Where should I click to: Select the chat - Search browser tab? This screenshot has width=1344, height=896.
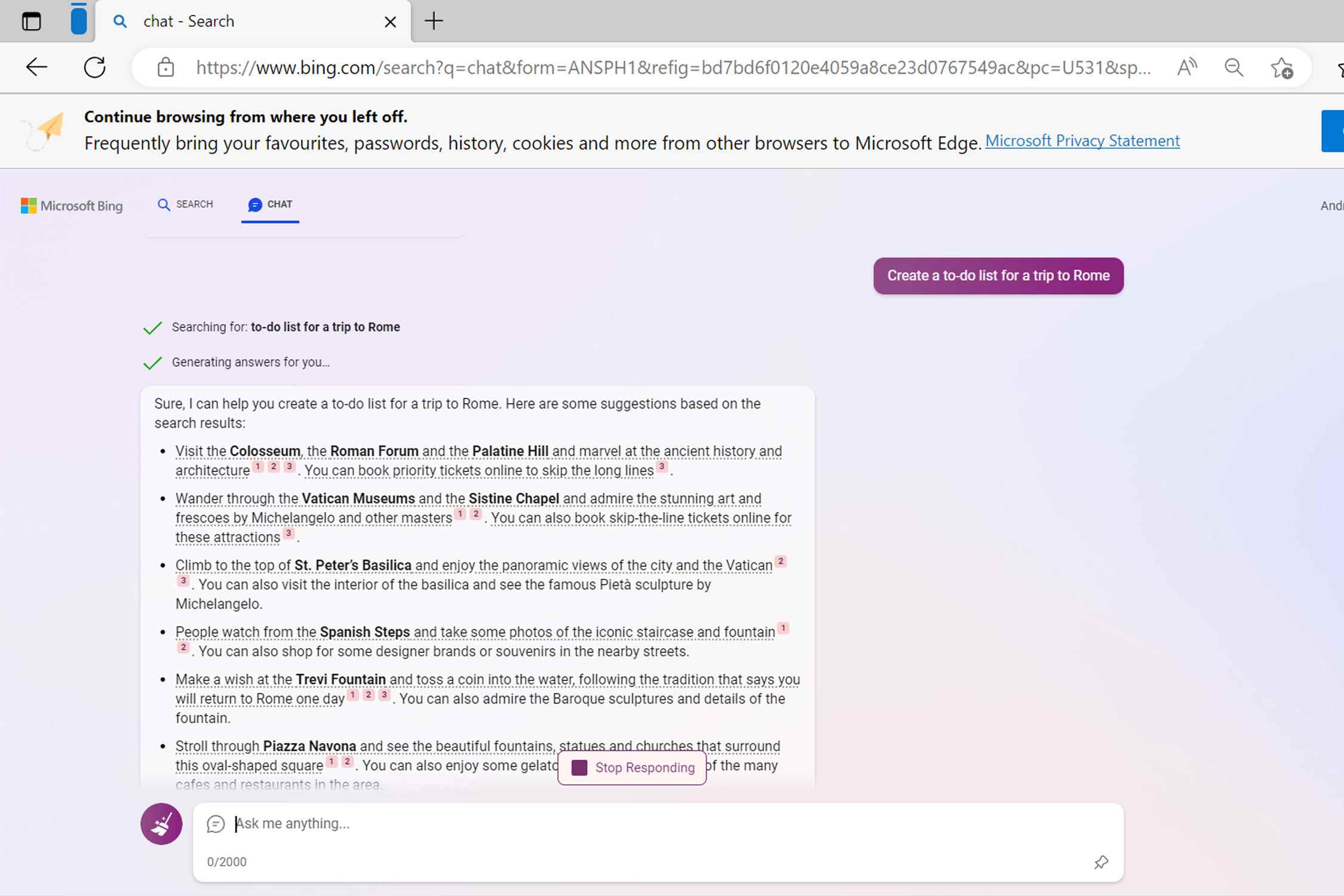coord(253,22)
